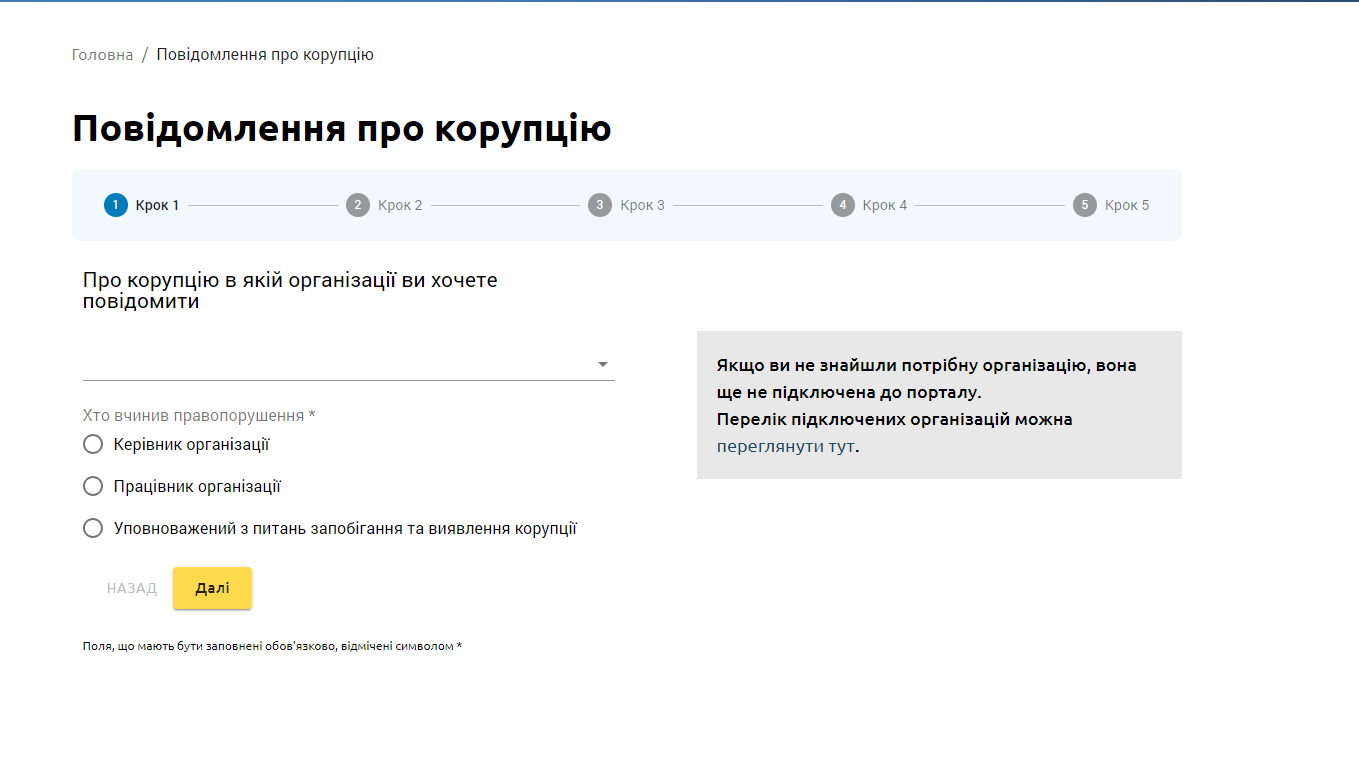The width and height of the screenshot is (1359, 766).
Task: Click the grey step 2 circle icon
Action: point(358,205)
